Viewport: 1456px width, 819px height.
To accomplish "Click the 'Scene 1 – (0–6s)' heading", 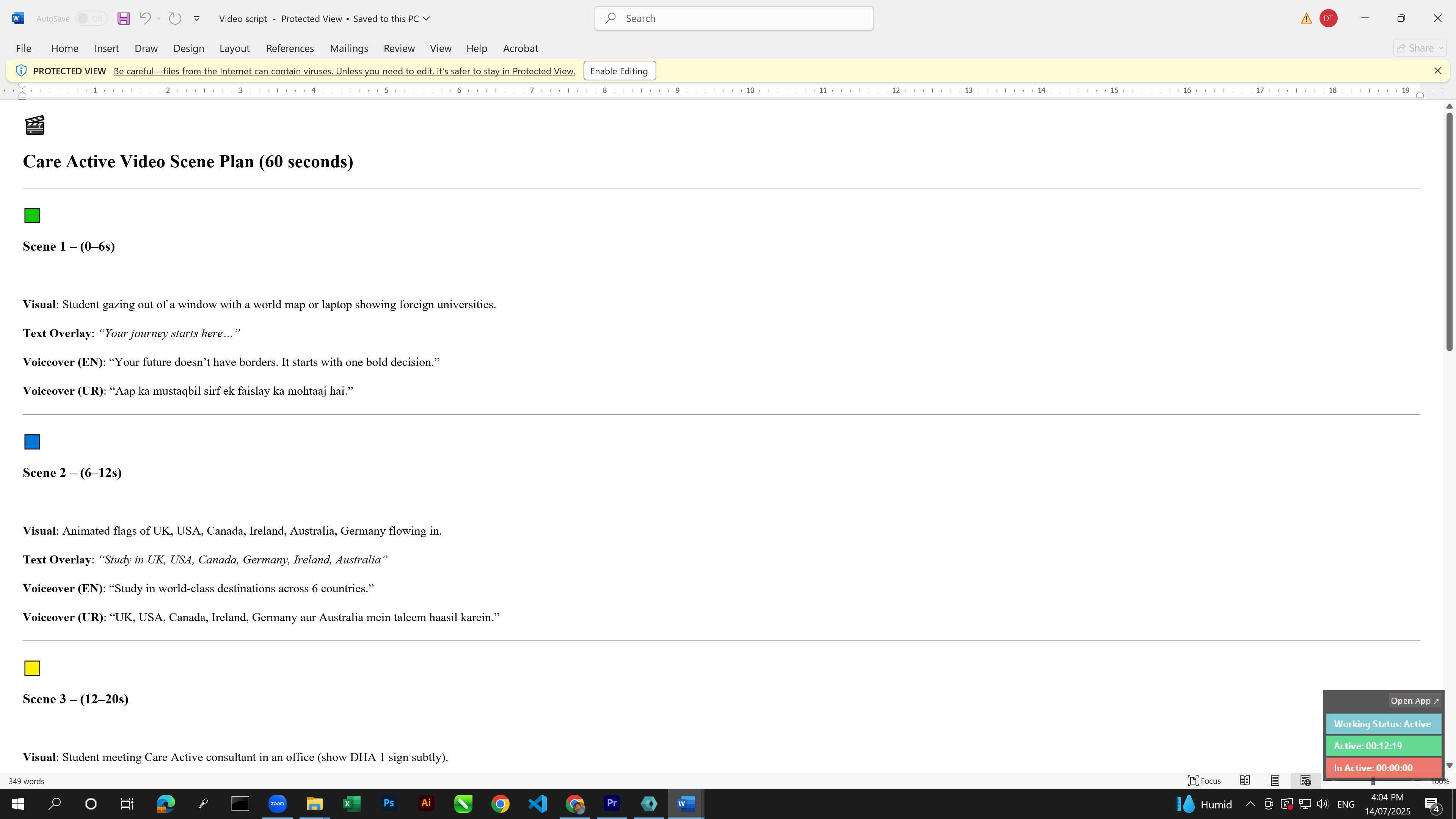I will click(x=68, y=246).
